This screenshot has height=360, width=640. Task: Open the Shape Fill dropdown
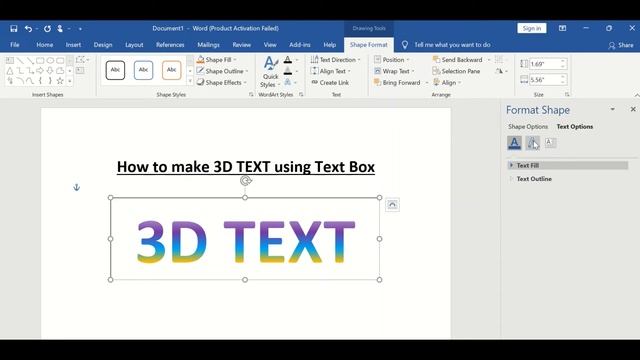click(217, 60)
